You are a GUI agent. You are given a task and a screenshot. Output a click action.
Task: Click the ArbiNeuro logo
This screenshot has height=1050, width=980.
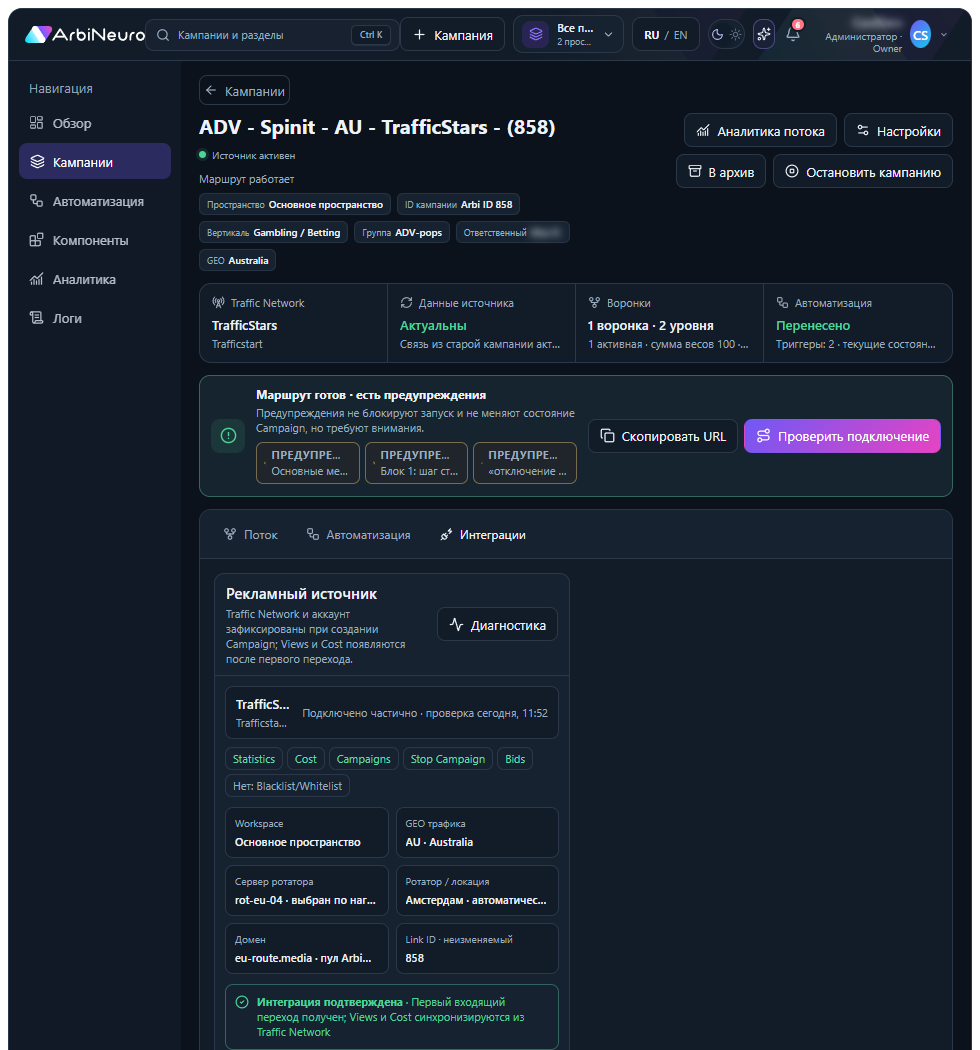pyautogui.click(x=85, y=35)
